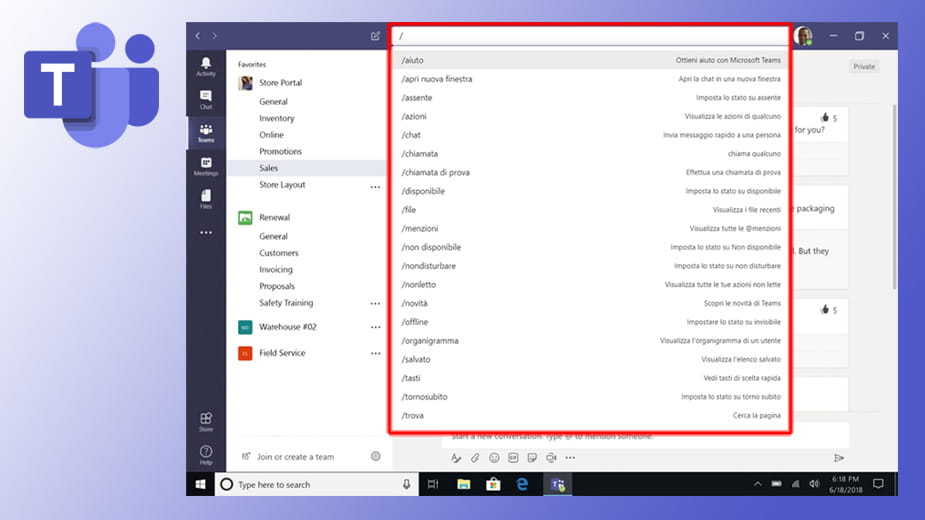Screen dimensions: 925x520
Task: Choose the /salvato command
Action: [591, 359]
